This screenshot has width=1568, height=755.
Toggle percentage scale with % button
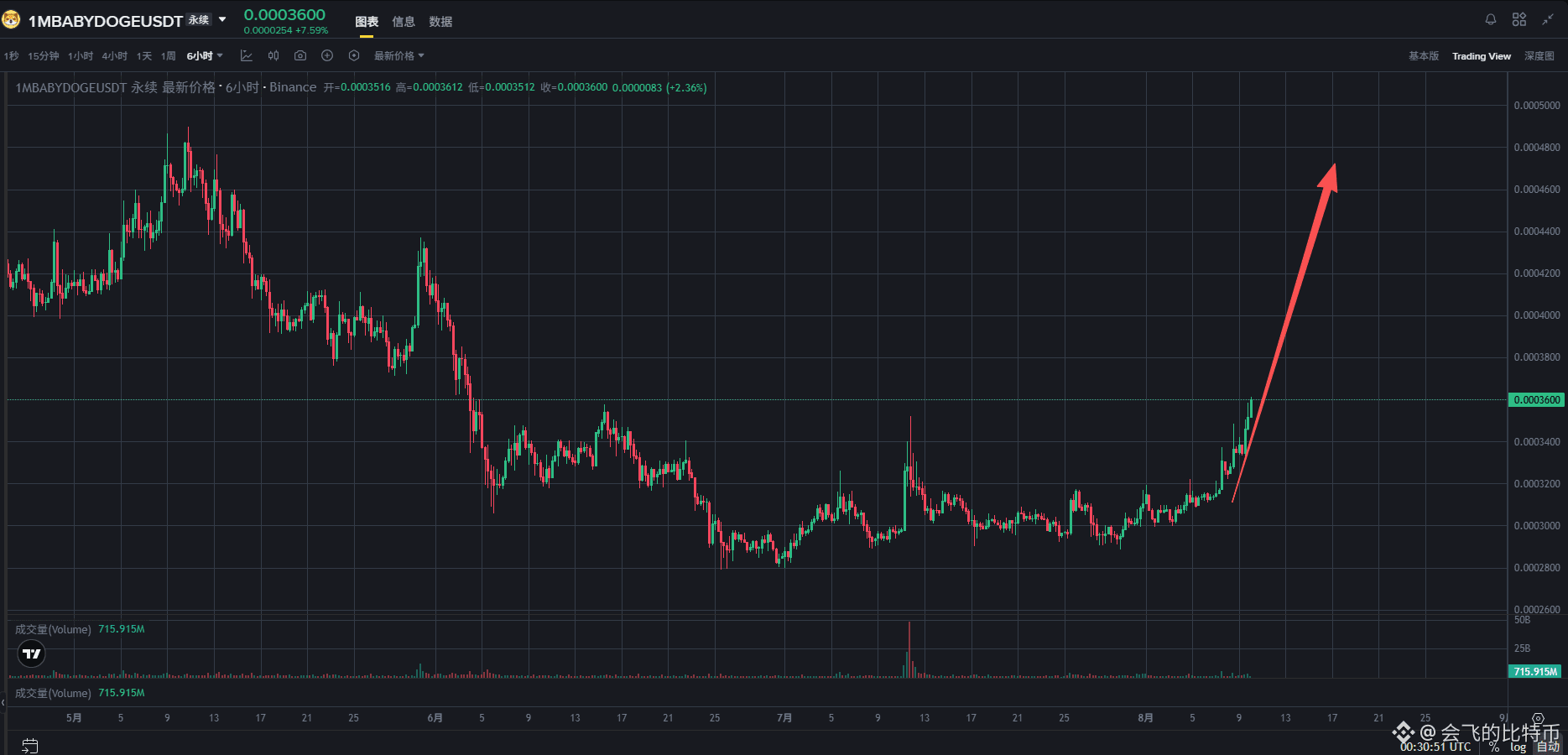(1494, 747)
